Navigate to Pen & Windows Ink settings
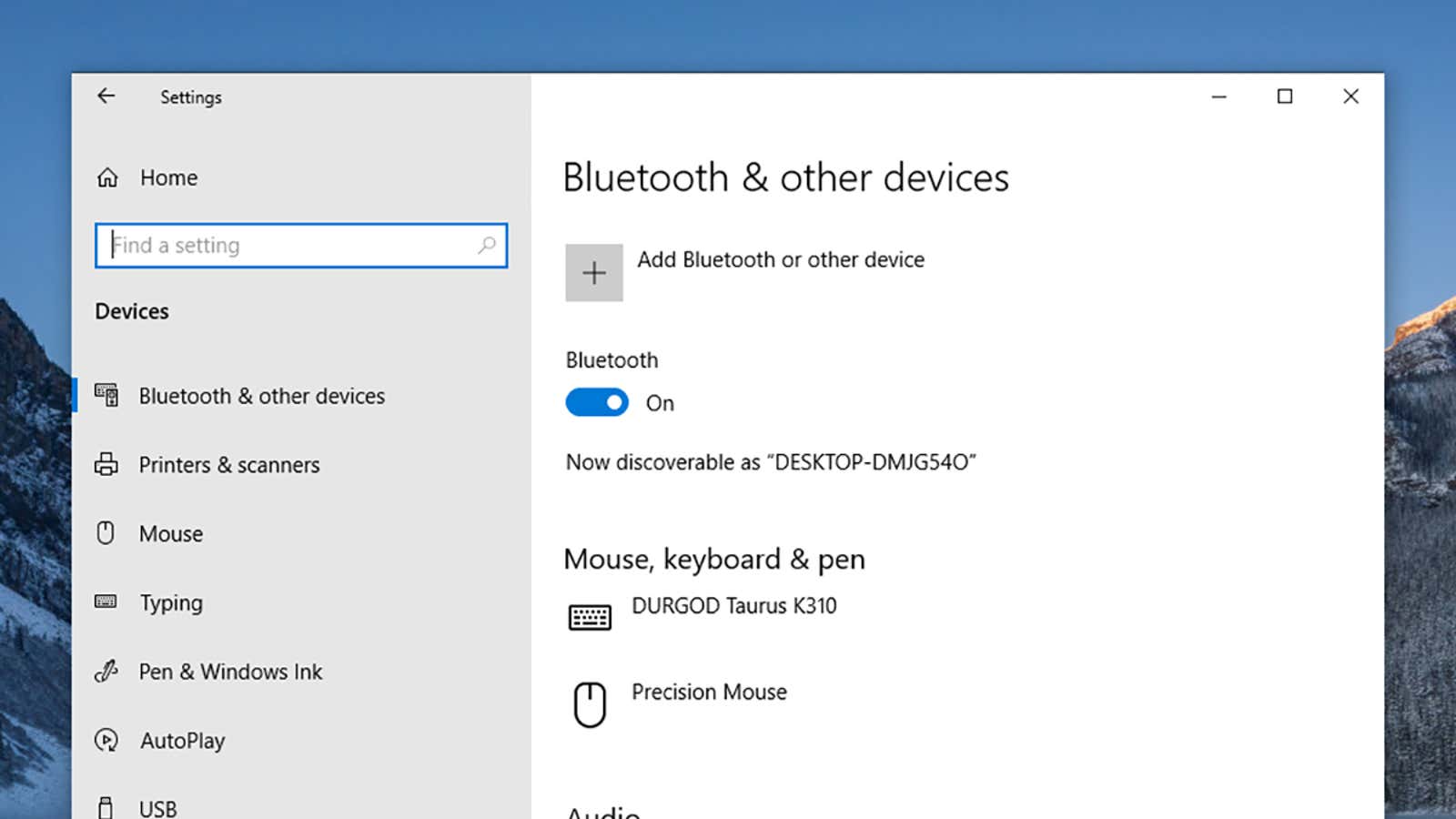This screenshot has height=819, width=1456. point(230,672)
